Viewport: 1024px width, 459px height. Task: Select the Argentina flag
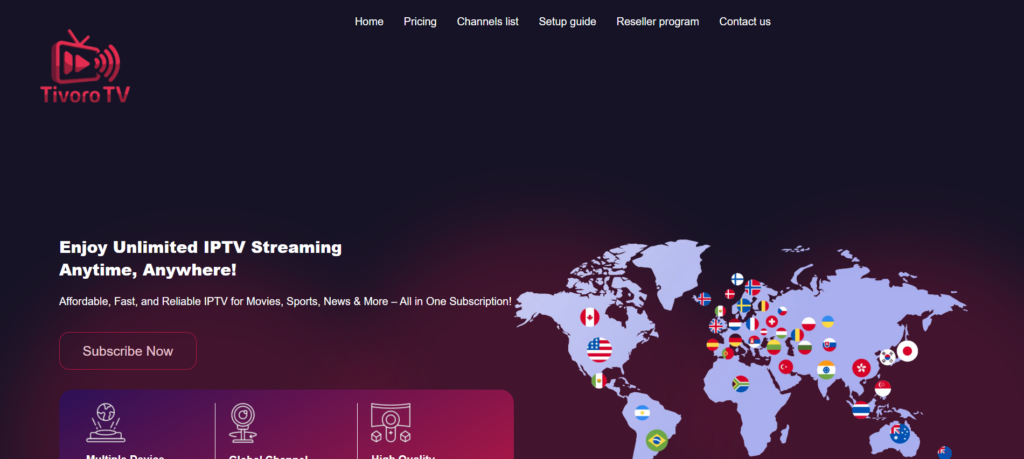(643, 413)
